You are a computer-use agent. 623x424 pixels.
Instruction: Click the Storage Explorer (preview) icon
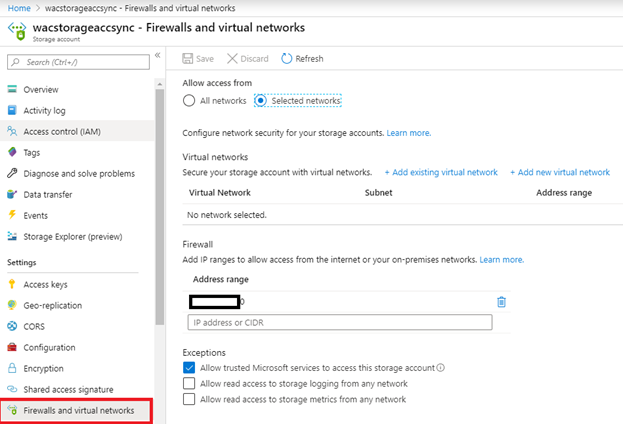[12, 236]
